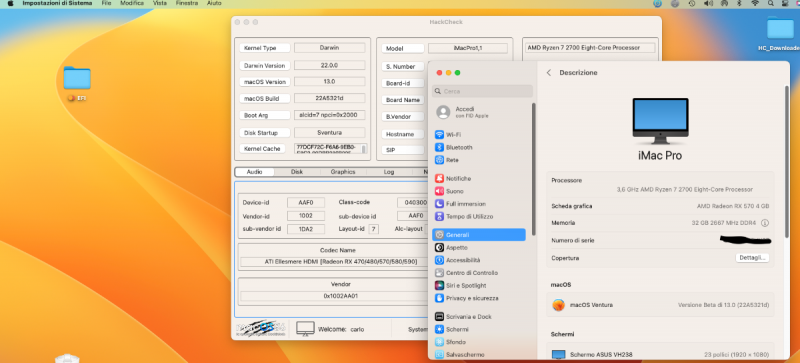This screenshot has height=363, width=800.
Task: Select the Generali sidebar item
Action: [479, 235]
